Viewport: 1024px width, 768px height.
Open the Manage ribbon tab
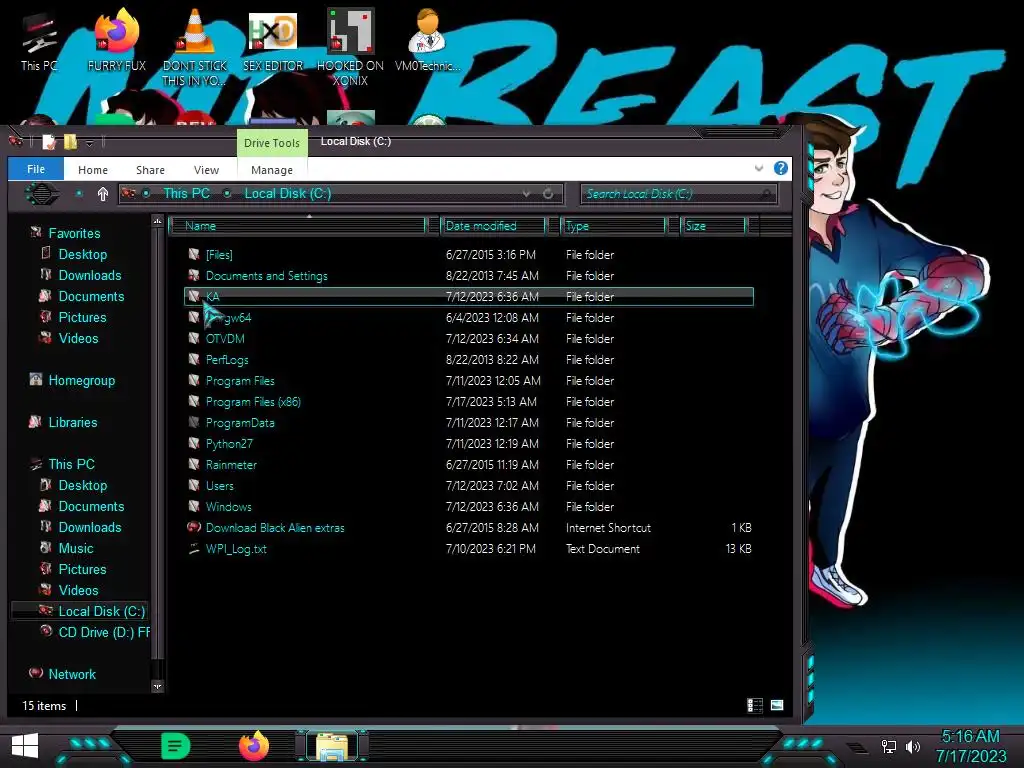(x=272, y=170)
